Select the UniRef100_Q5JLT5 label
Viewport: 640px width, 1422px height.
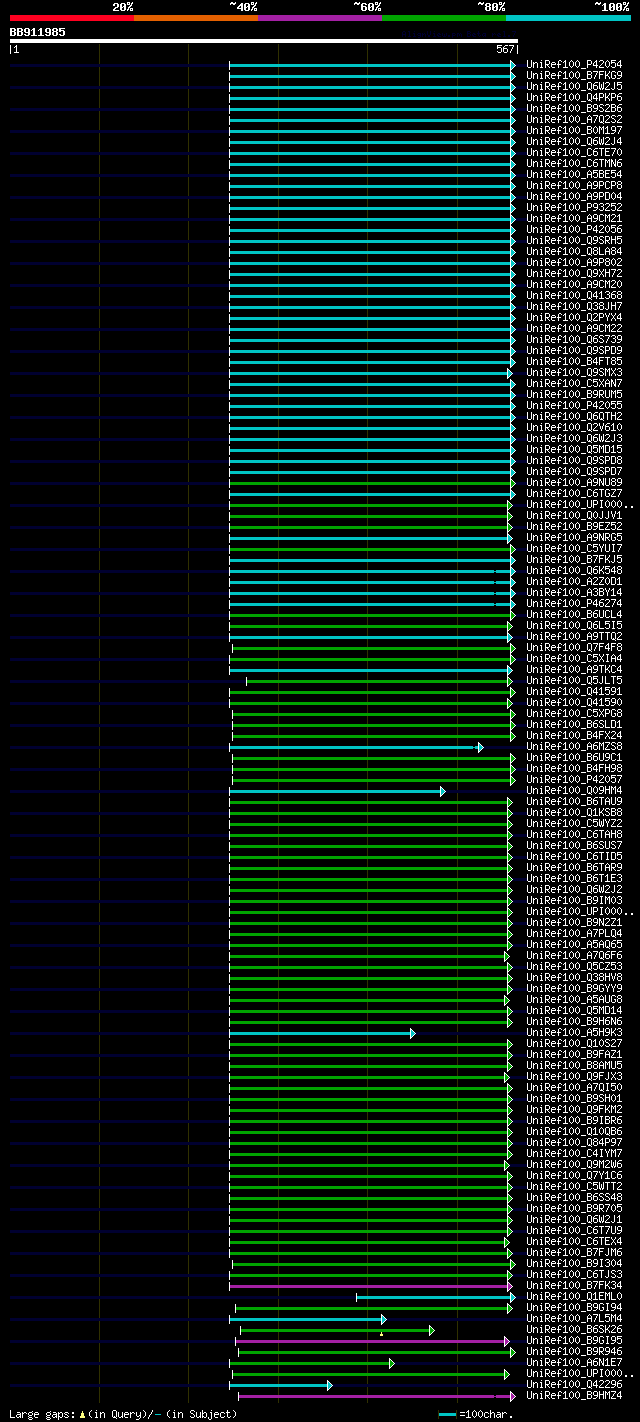coord(574,681)
